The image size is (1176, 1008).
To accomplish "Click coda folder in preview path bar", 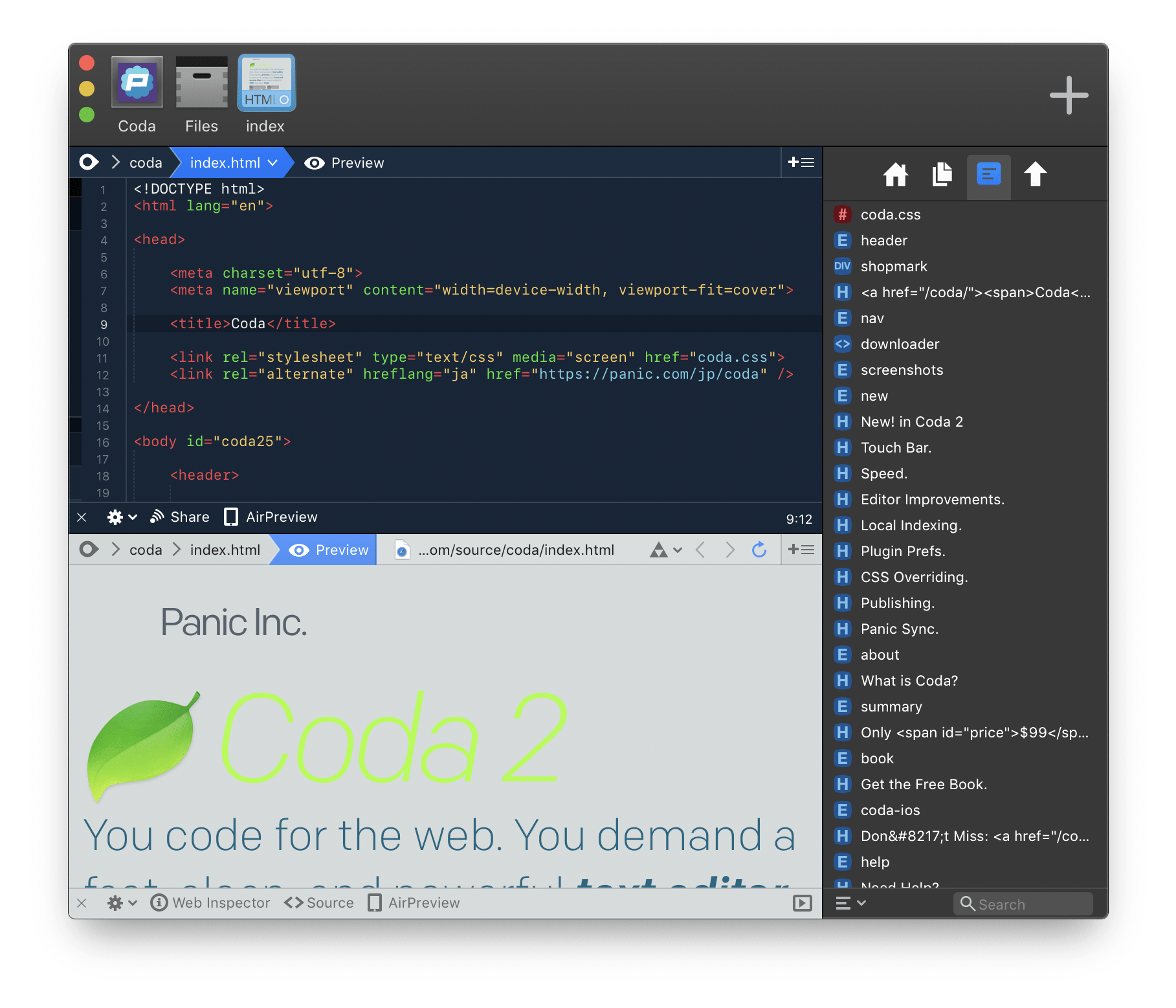I will coord(146,550).
